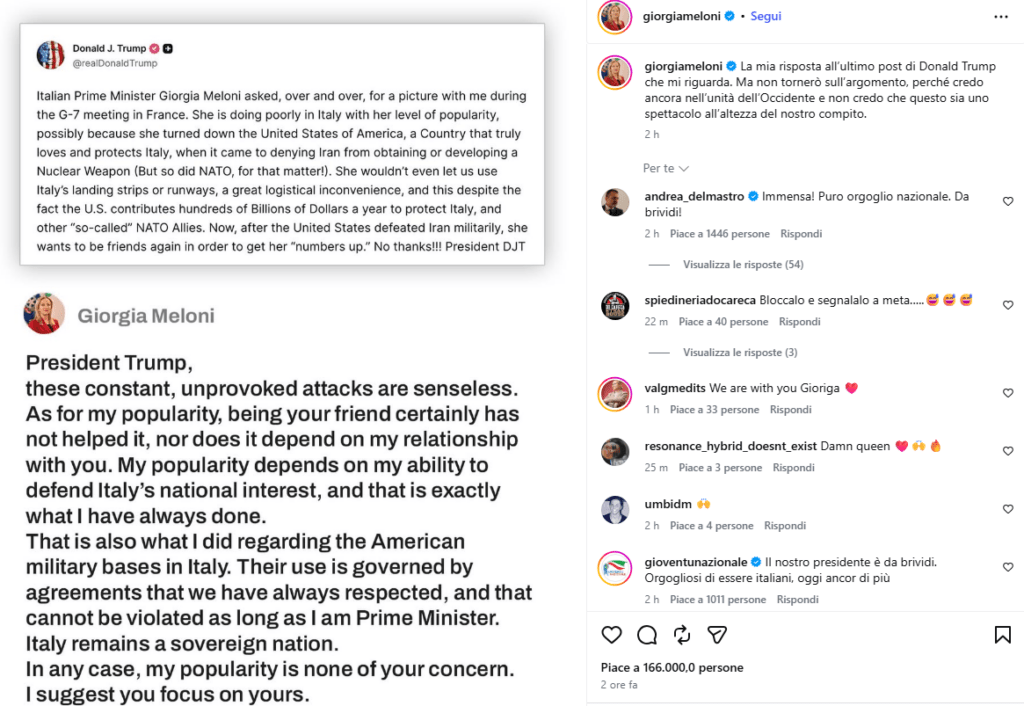Like the valgmedits comment heart
The width and height of the screenshot is (1024, 706).
click(x=1008, y=393)
